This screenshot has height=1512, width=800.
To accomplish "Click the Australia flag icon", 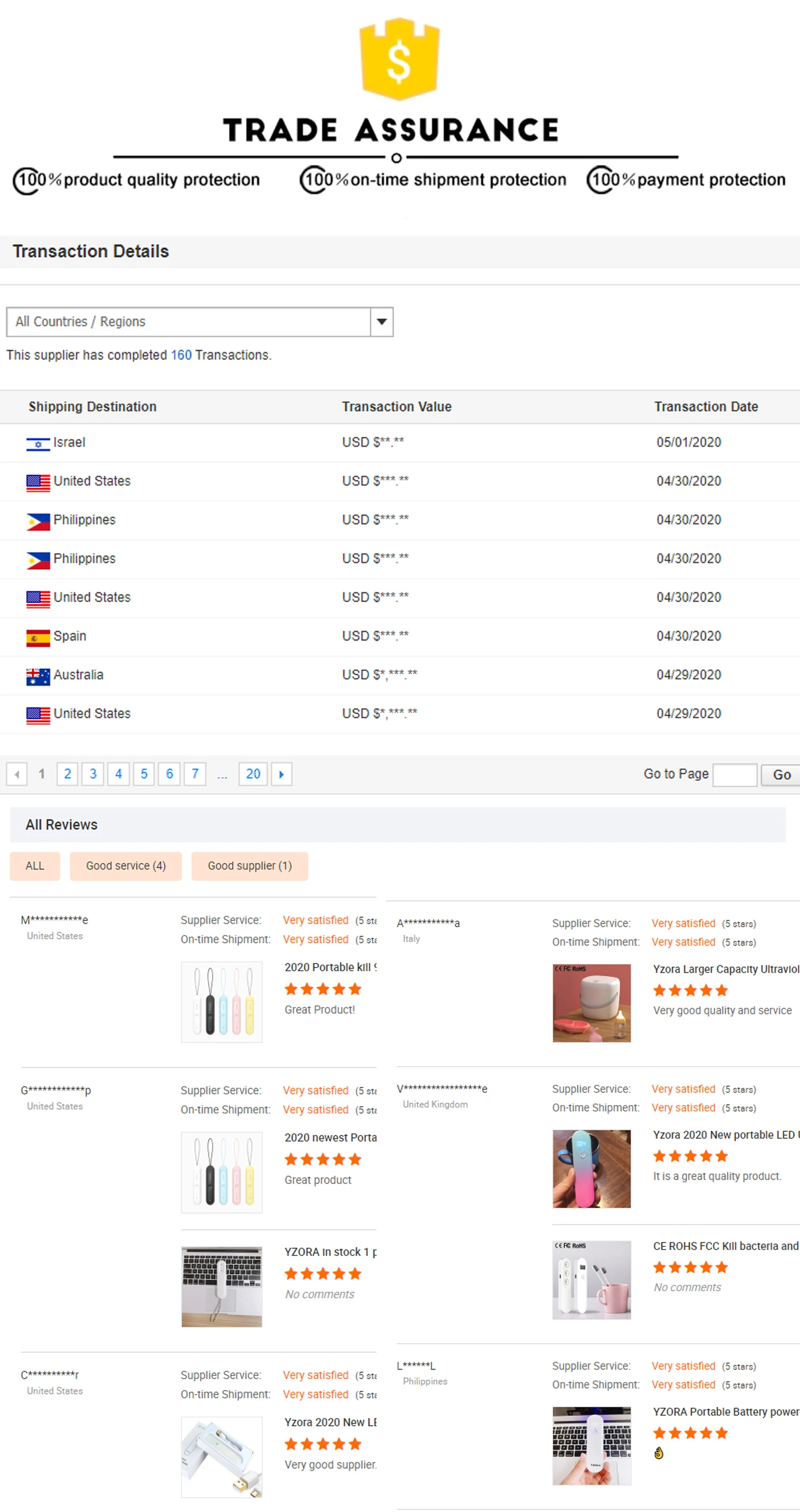I will point(38,676).
